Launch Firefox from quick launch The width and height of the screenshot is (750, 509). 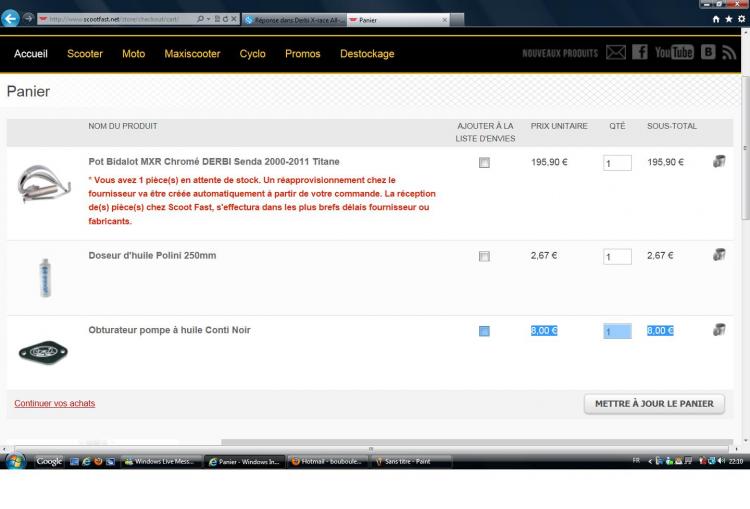pos(99,462)
